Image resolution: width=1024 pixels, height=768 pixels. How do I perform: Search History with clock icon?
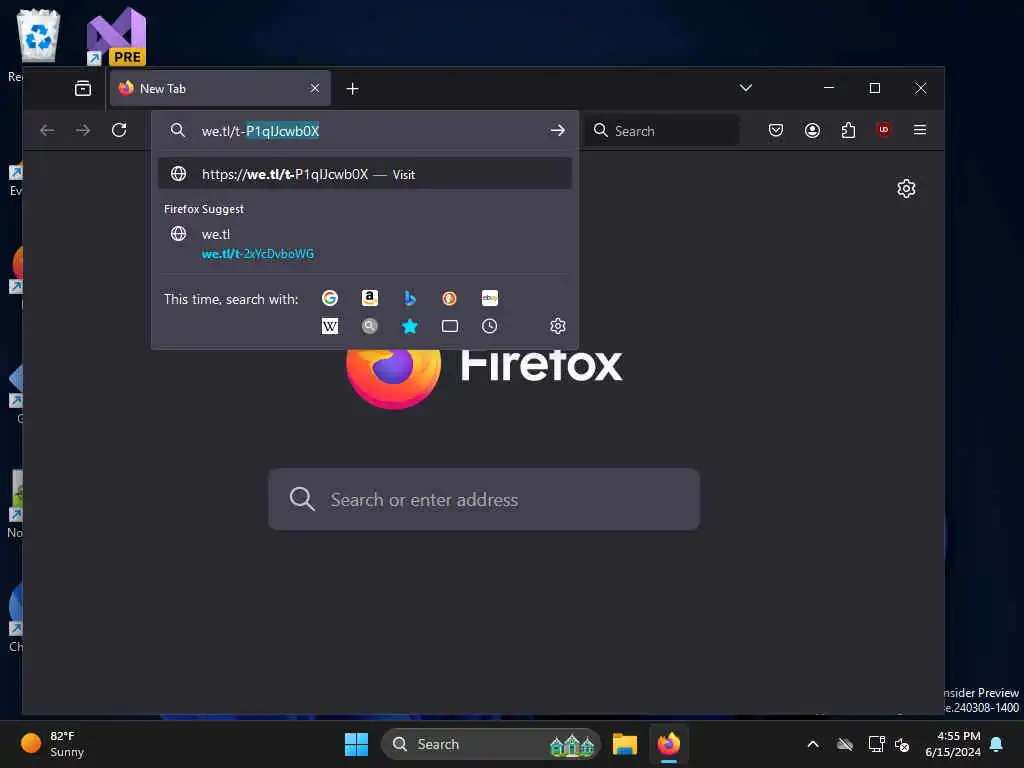point(490,326)
